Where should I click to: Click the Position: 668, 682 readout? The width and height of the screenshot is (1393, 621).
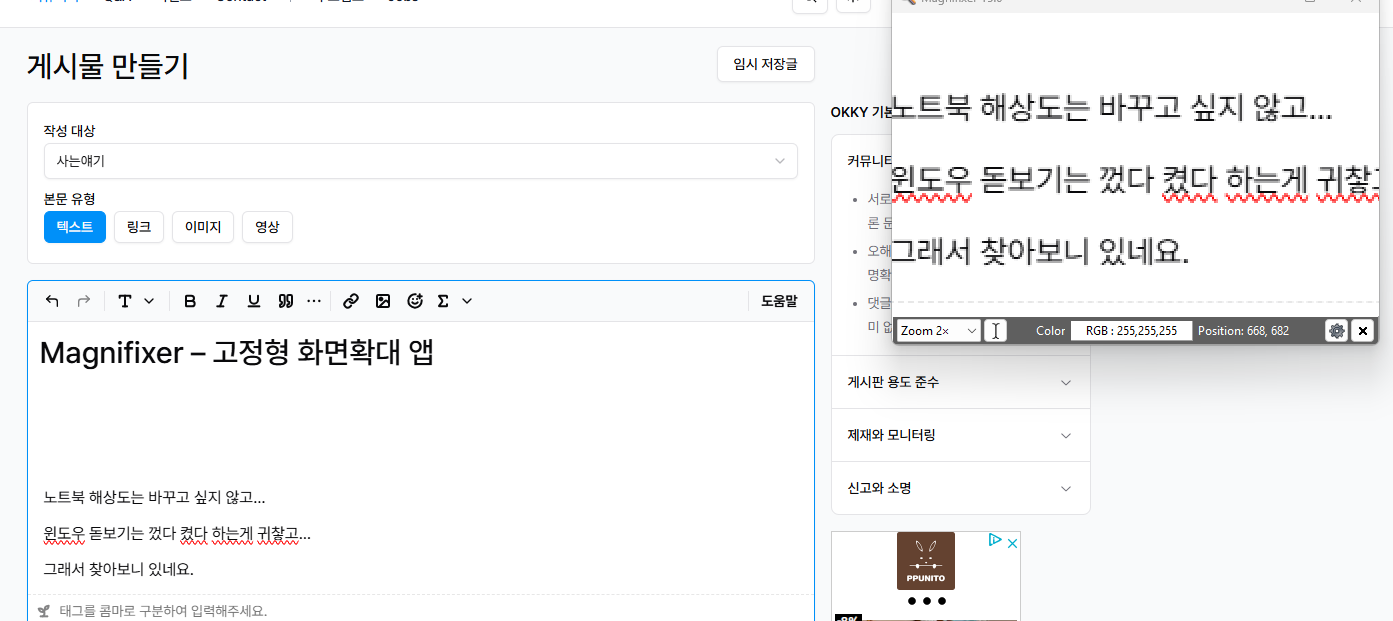coord(1243,331)
